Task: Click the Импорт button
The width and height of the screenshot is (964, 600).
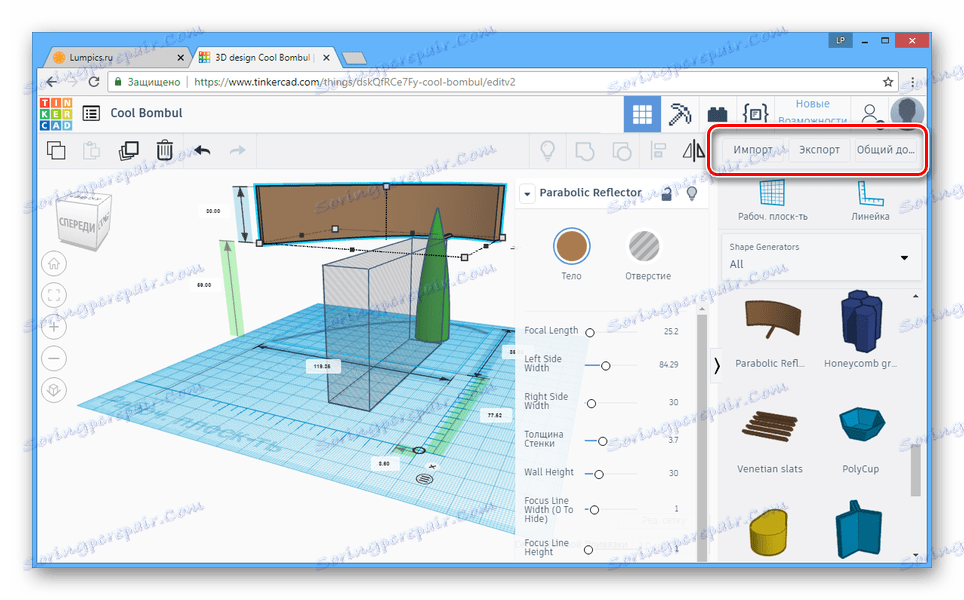Action: coord(753,150)
